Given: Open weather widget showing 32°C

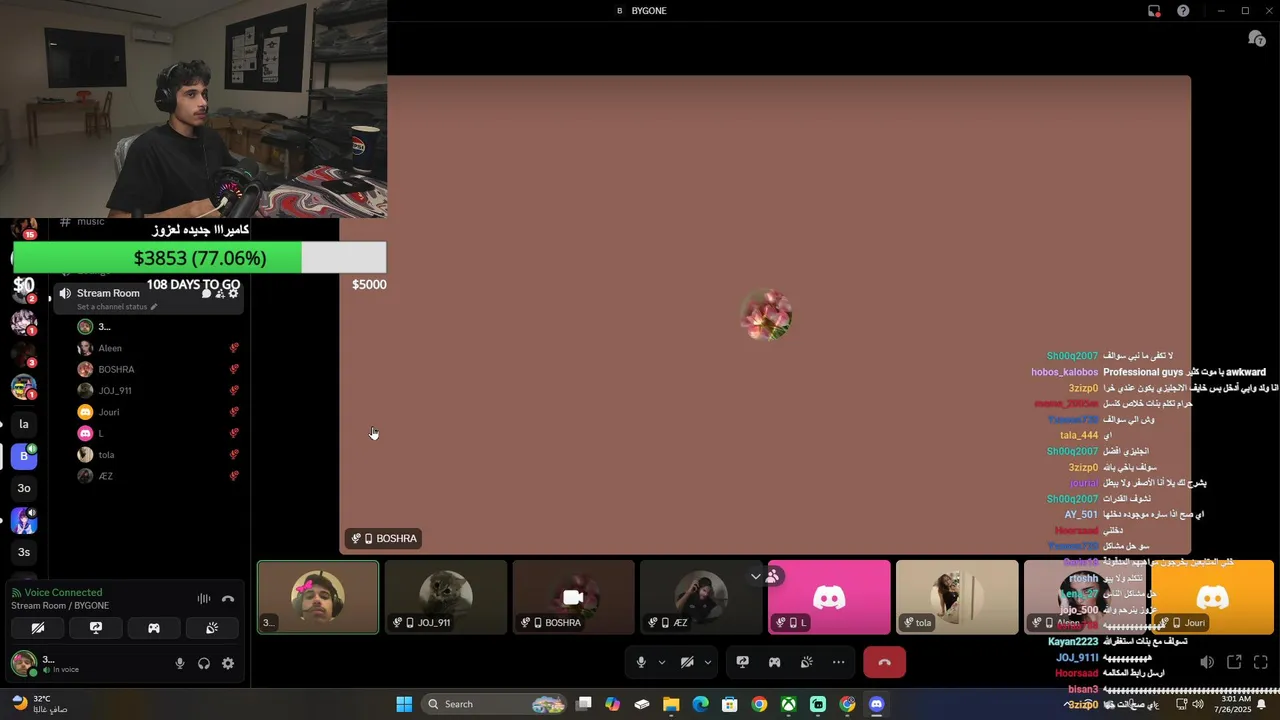Looking at the screenshot, I should (x=40, y=704).
